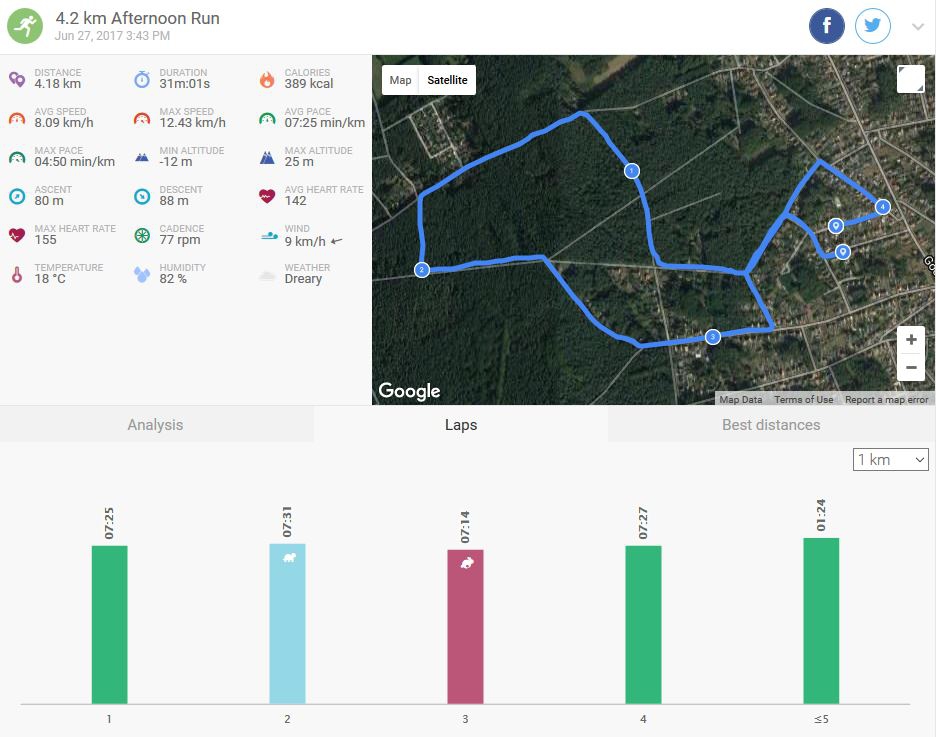Switch to standard Map view
Viewport: 936px width, 737px height.
(x=400, y=80)
